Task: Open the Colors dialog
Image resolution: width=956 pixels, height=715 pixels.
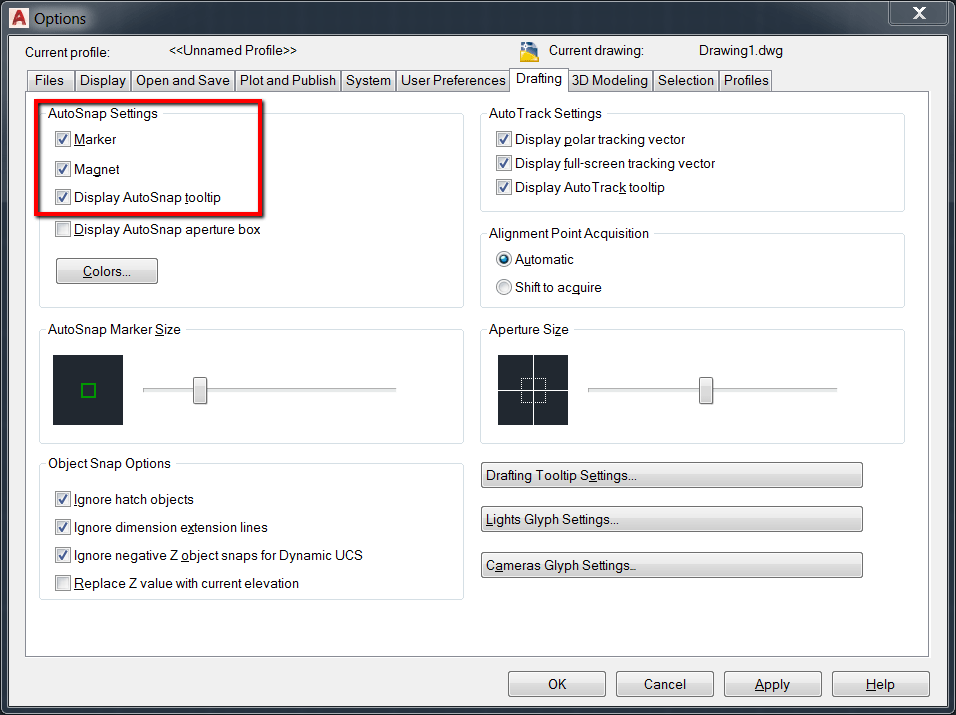Action: (106, 270)
